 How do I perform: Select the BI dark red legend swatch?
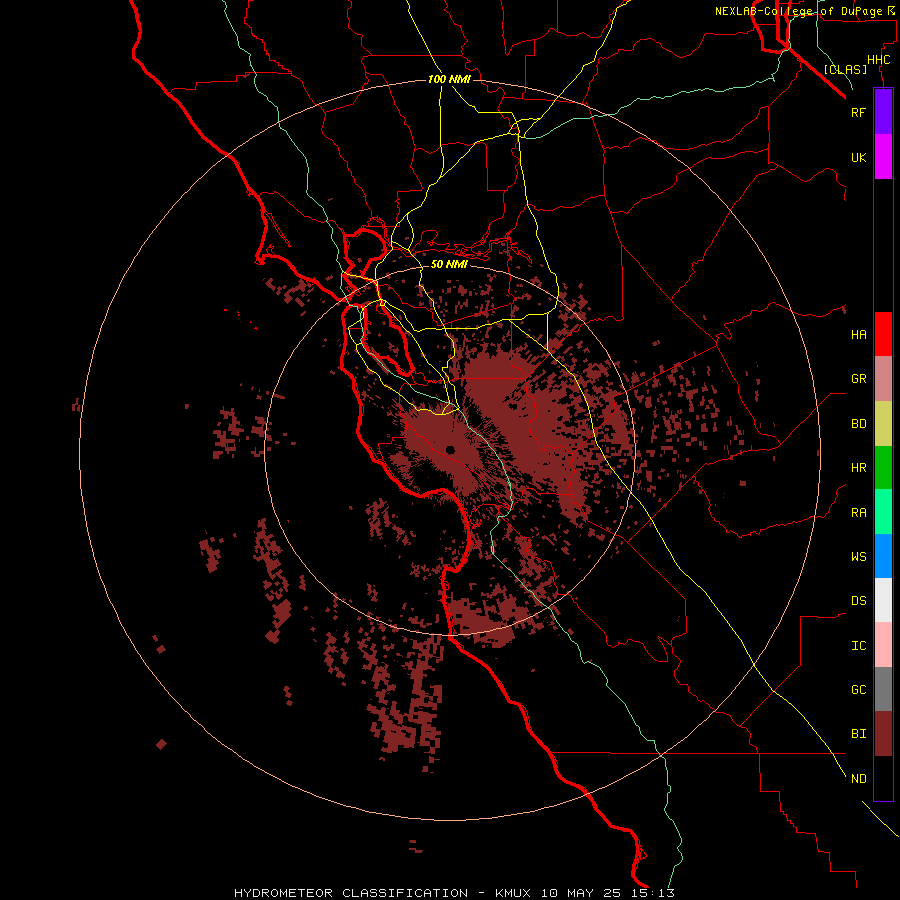[x=883, y=734]
